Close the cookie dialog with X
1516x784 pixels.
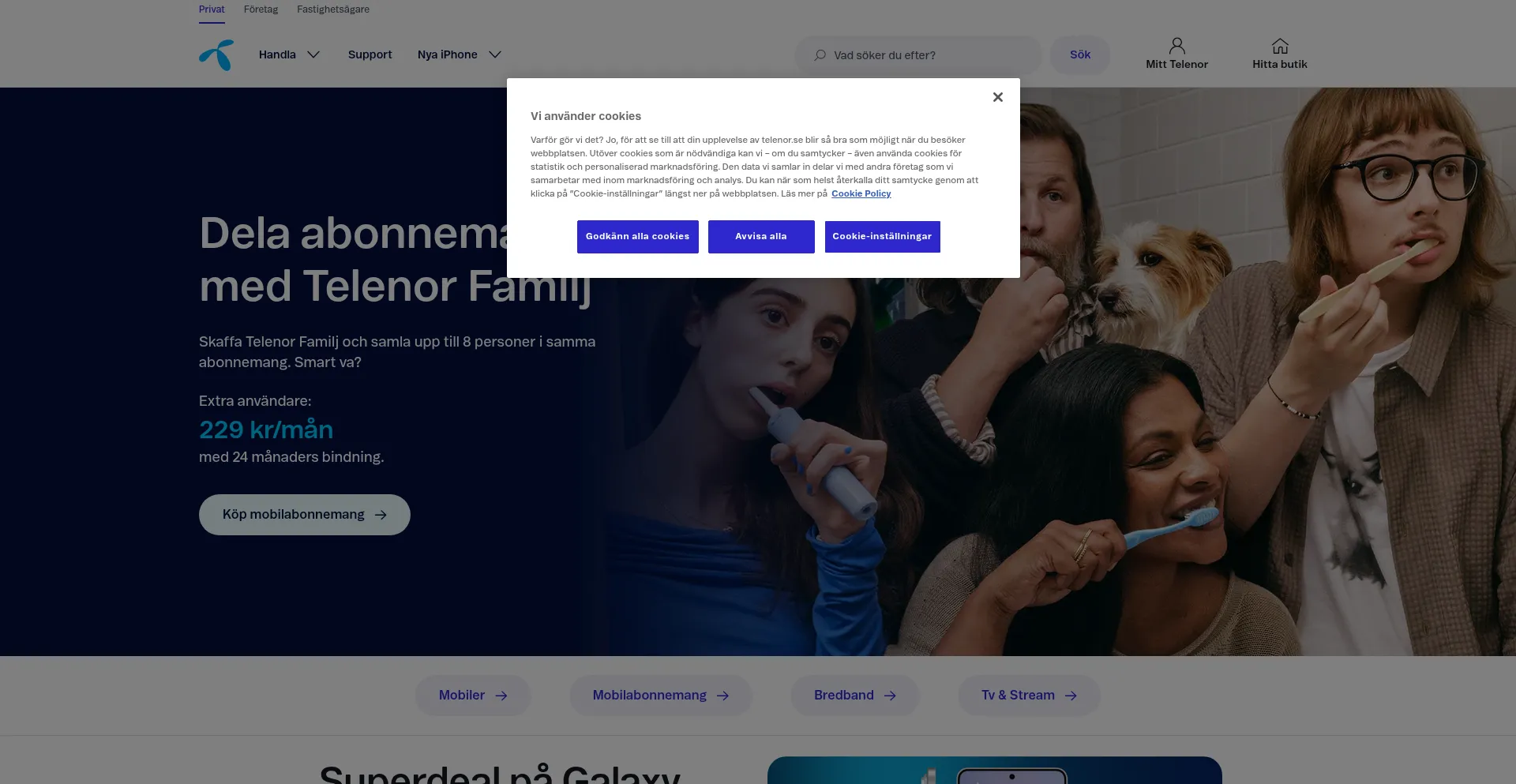click(998, 97)
